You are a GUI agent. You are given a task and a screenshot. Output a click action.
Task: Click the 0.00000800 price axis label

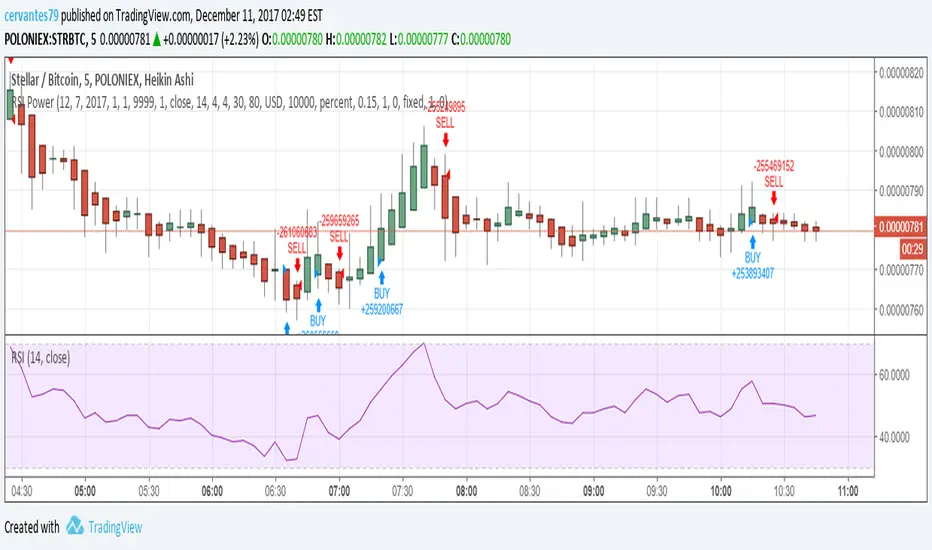coord(901,152)
